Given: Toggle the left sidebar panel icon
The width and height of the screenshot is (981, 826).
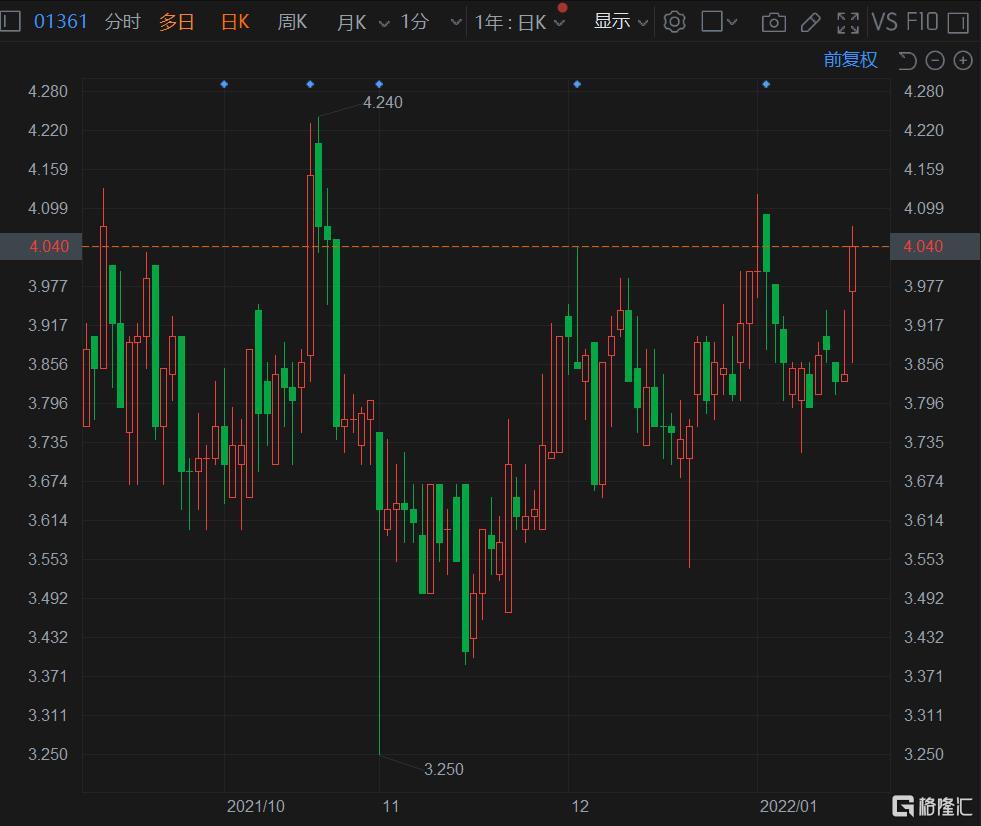Looking at the screenshot, I should [x=9, y=22].
